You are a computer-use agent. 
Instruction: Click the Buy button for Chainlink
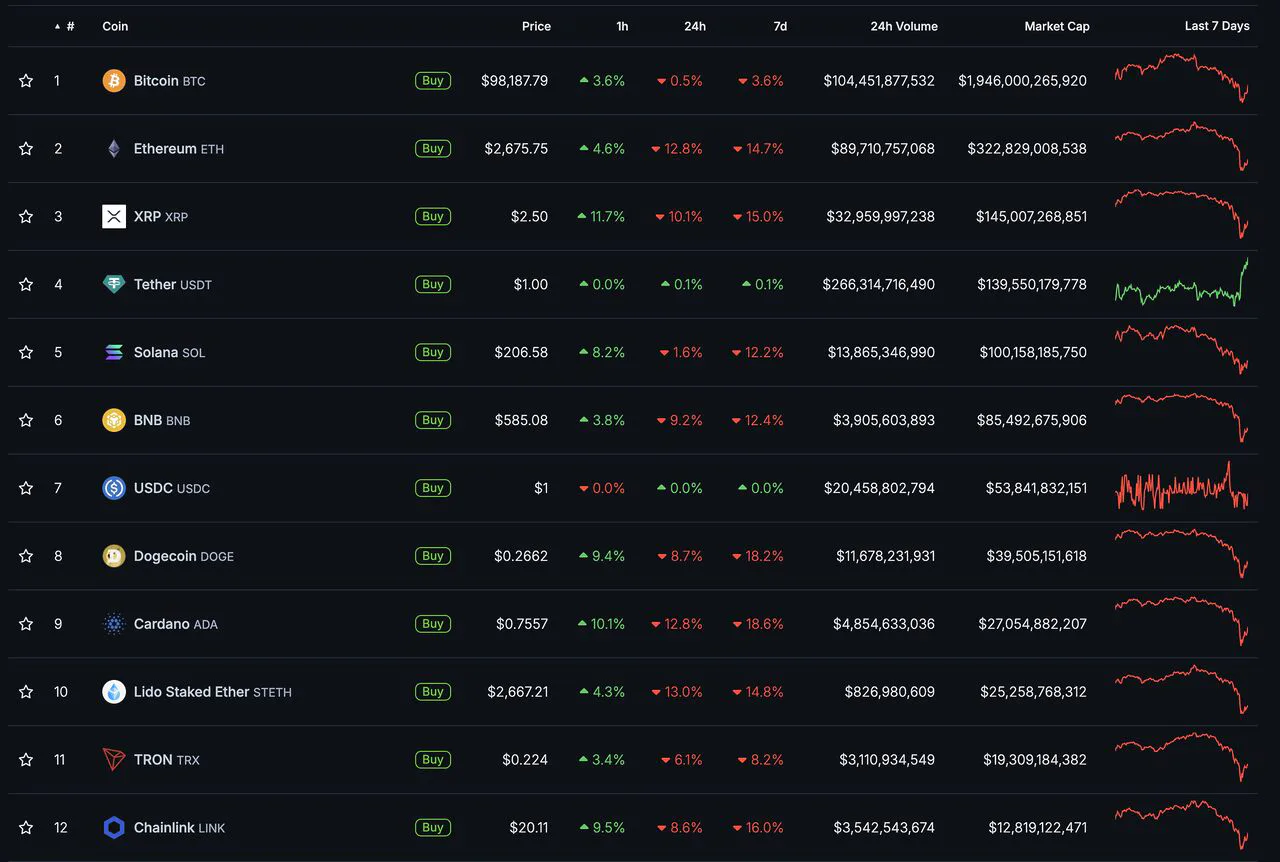coord(433,828)
